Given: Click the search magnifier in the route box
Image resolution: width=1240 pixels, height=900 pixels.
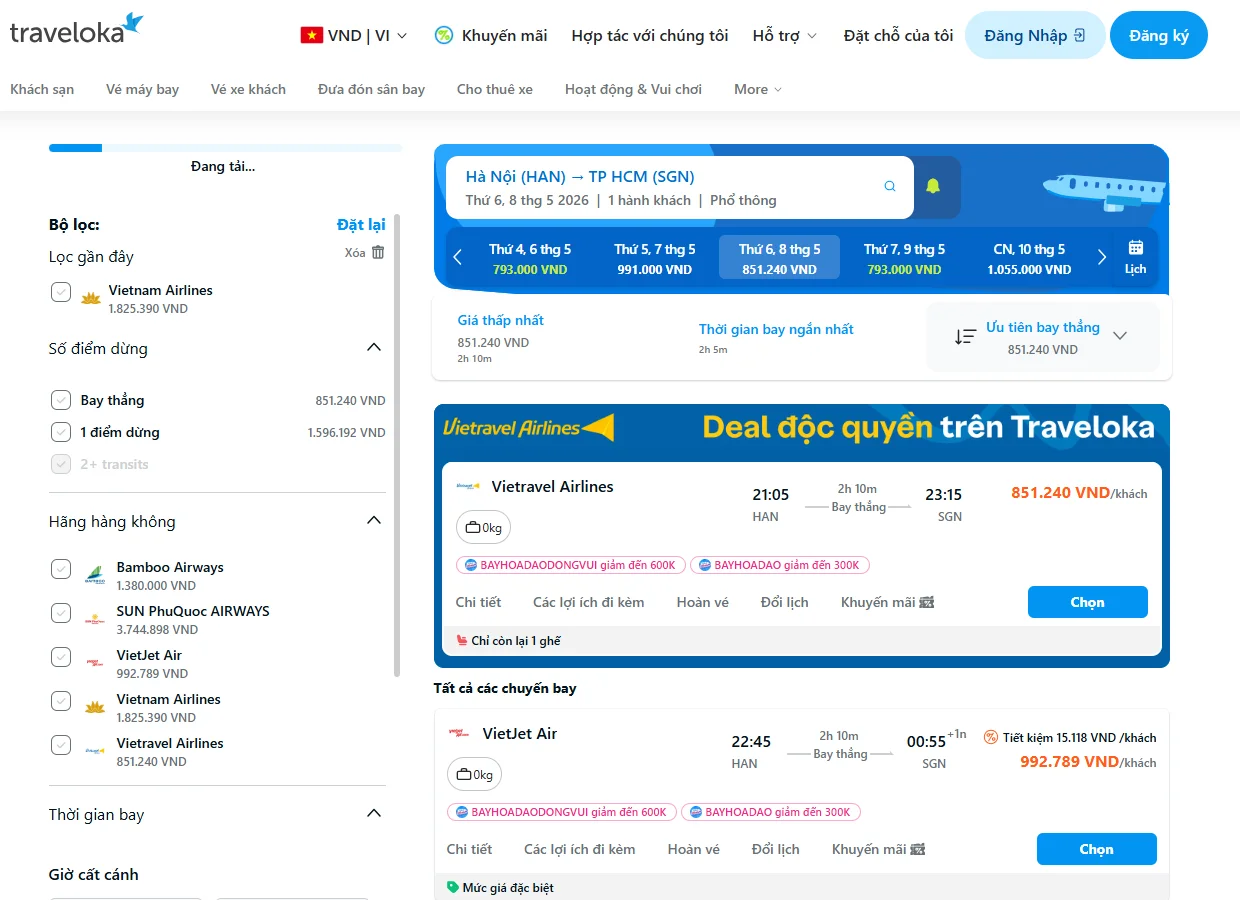Looking at the screenshot, I should (889, 186).
